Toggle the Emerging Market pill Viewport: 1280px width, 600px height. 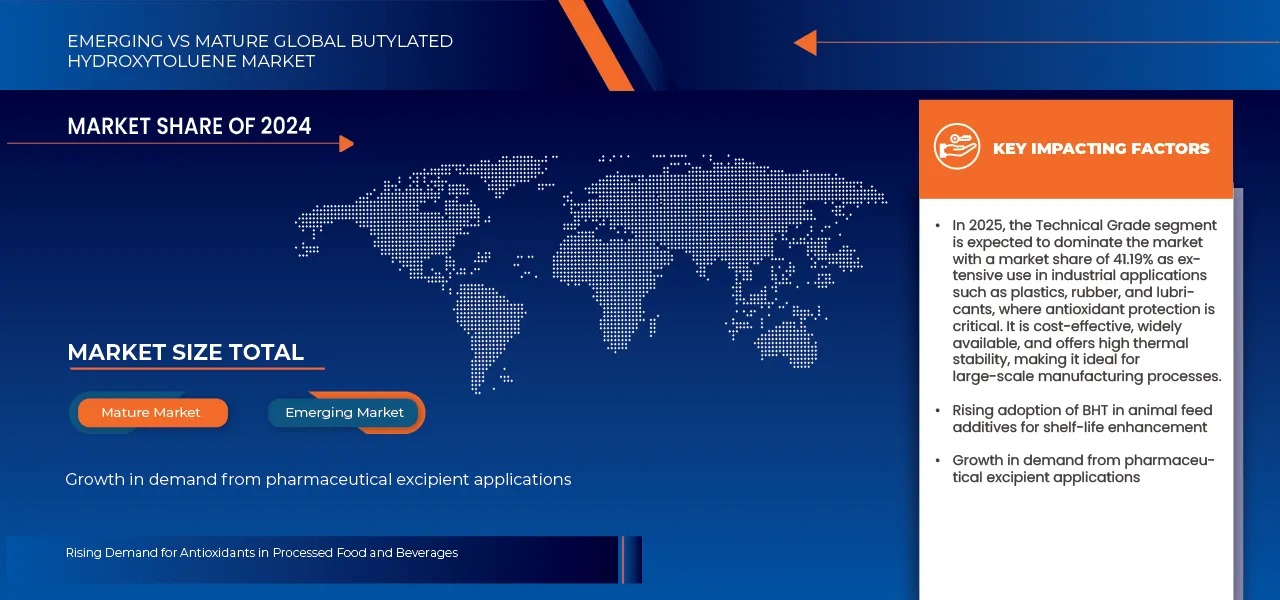[x=344, y=412]
